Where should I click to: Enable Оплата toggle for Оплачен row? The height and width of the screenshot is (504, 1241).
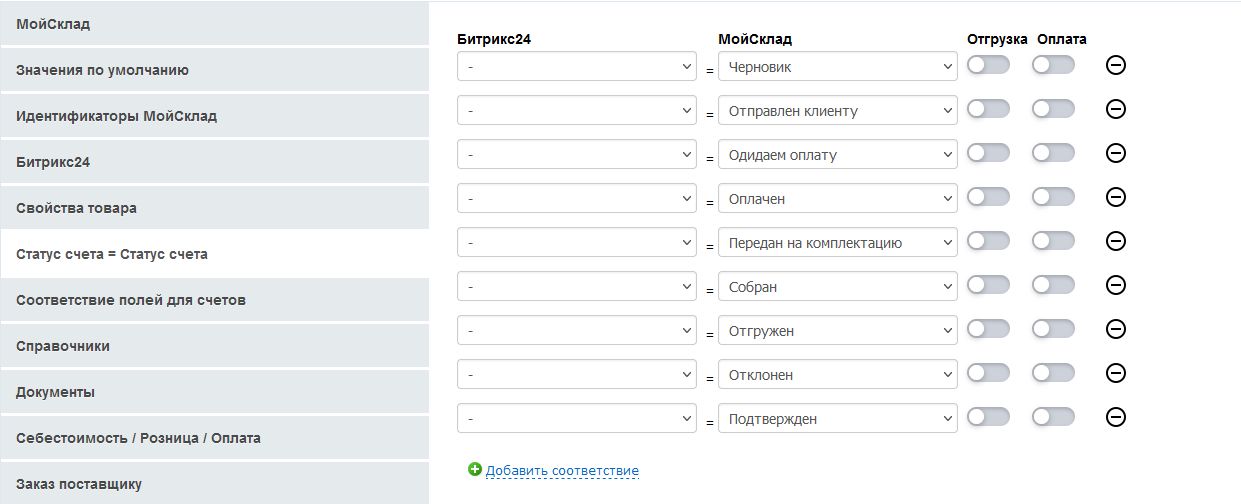(1053, 197)
